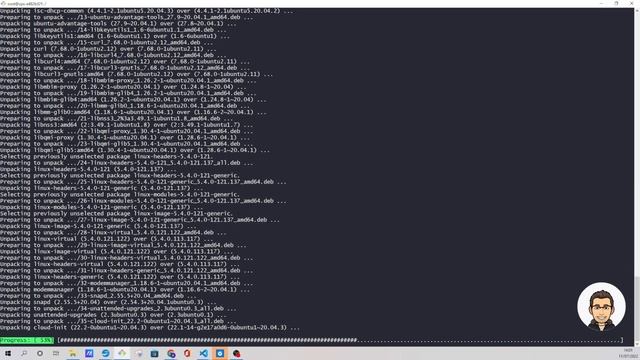Image resolution: width=640 pixels, height=360 pixels.
Task: Click line Unpacking cloud-init (22.2-0ubuntu1~20.04.3)
Action: pyautogui.click(x=150, y=327)
